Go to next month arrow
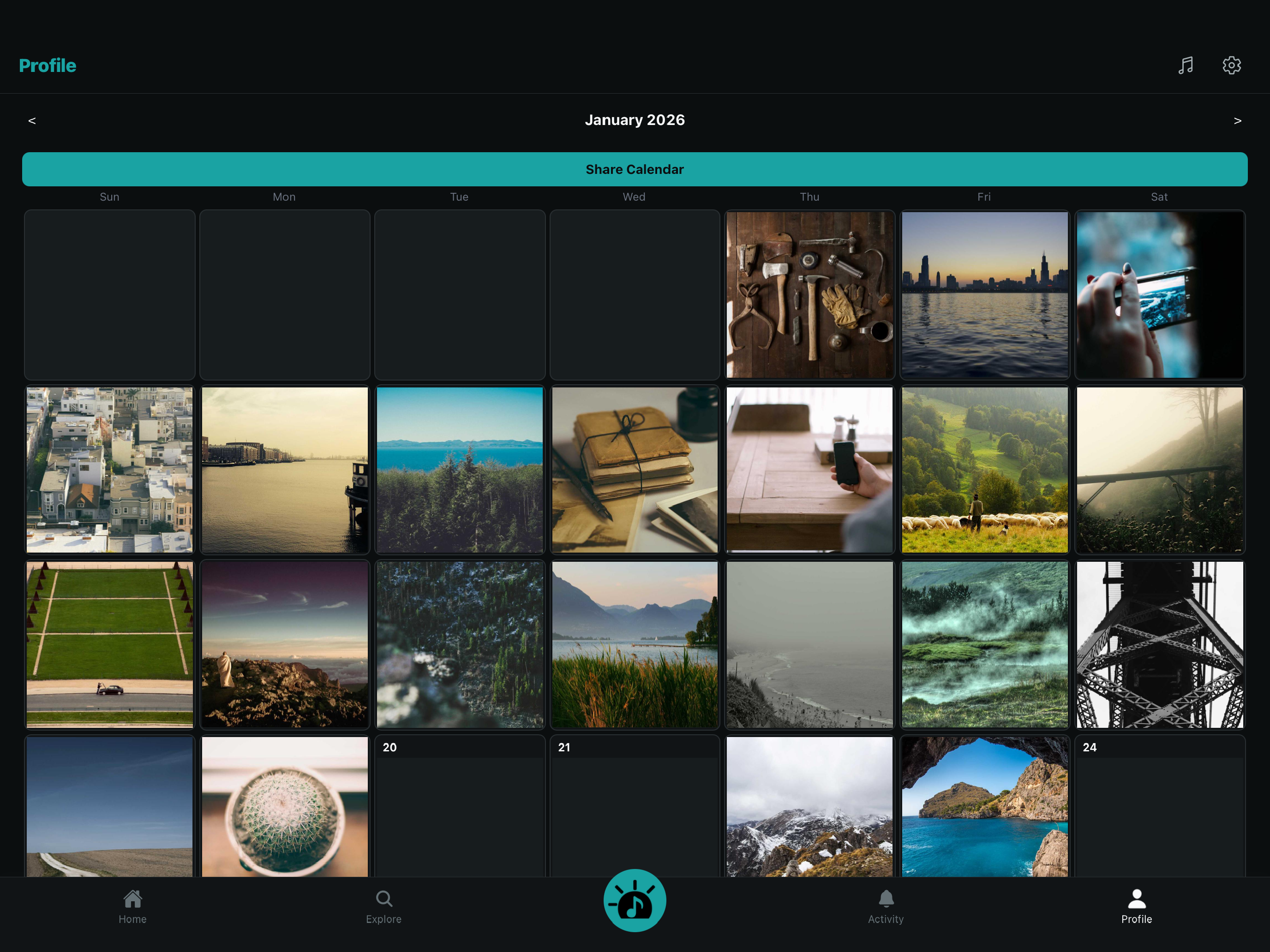Image resolution: width=1270 pixels, height=952 pixels. (1237, 120)
